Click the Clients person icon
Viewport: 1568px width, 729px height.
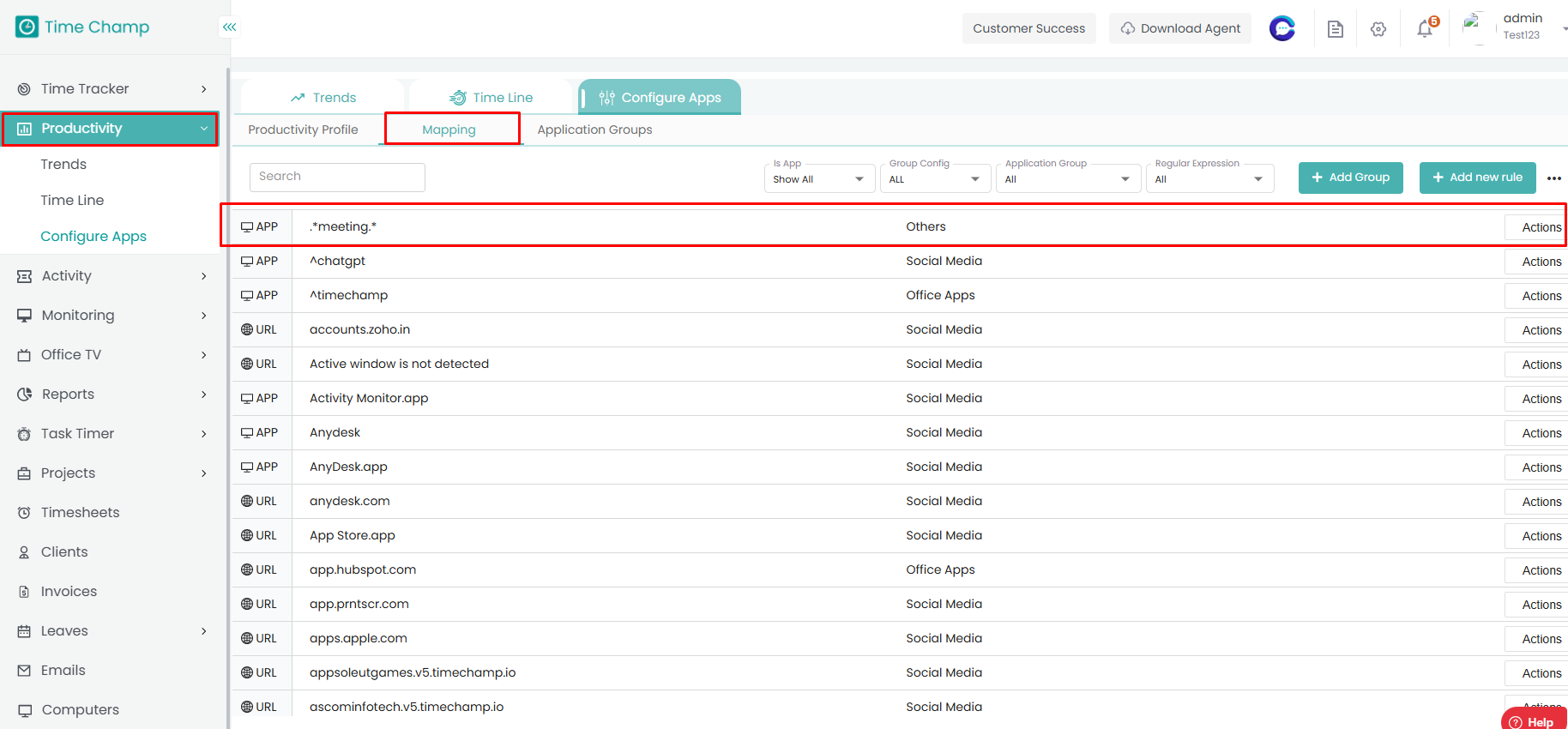[x=24, y=552]
